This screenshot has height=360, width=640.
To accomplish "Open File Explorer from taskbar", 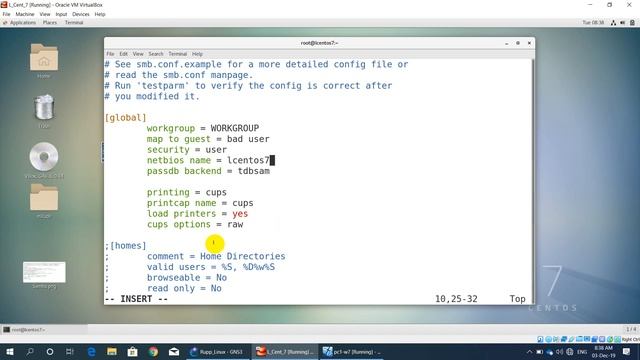I will point(112,351).
